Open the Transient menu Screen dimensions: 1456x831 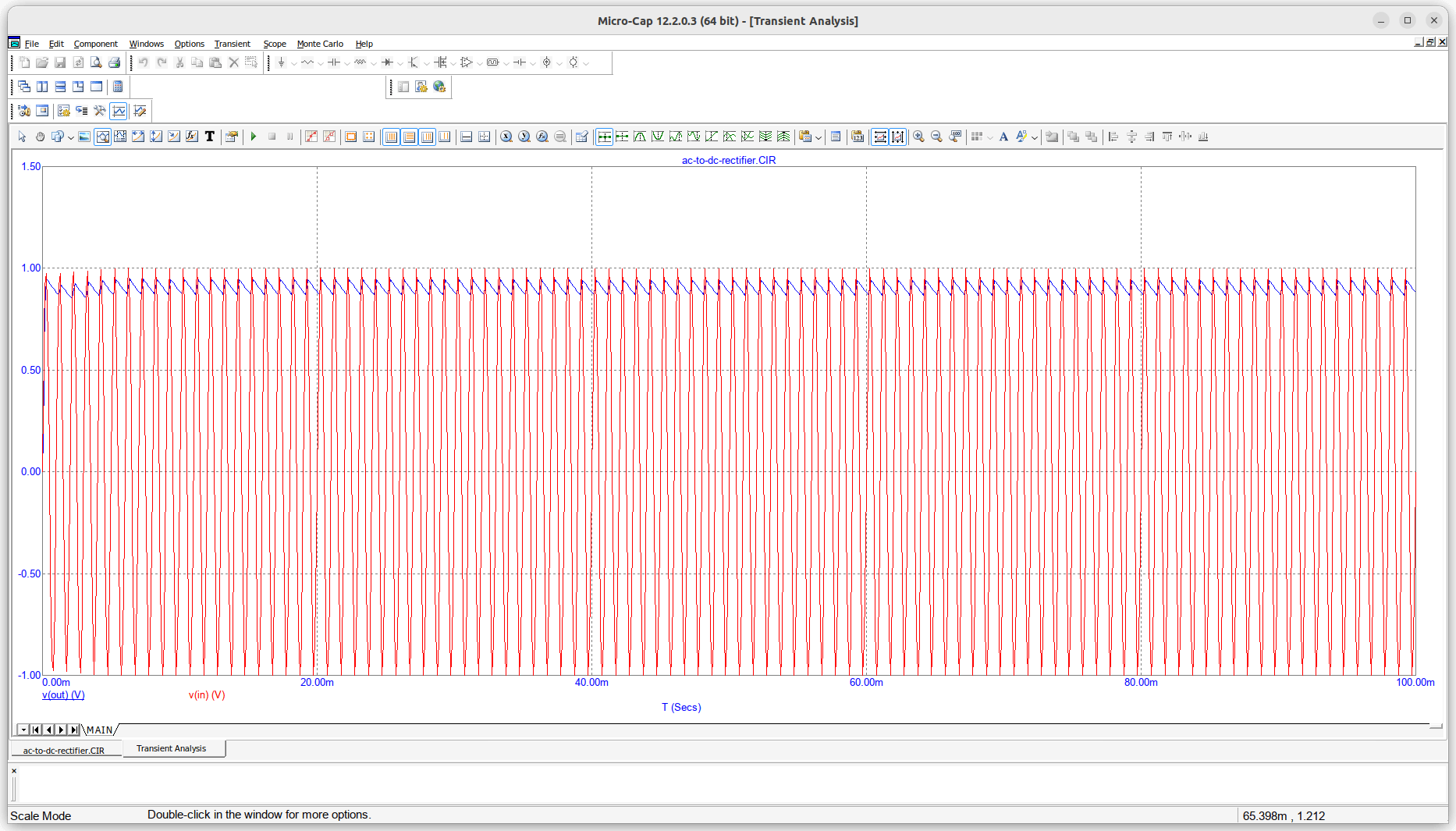[x=233, y=44]
